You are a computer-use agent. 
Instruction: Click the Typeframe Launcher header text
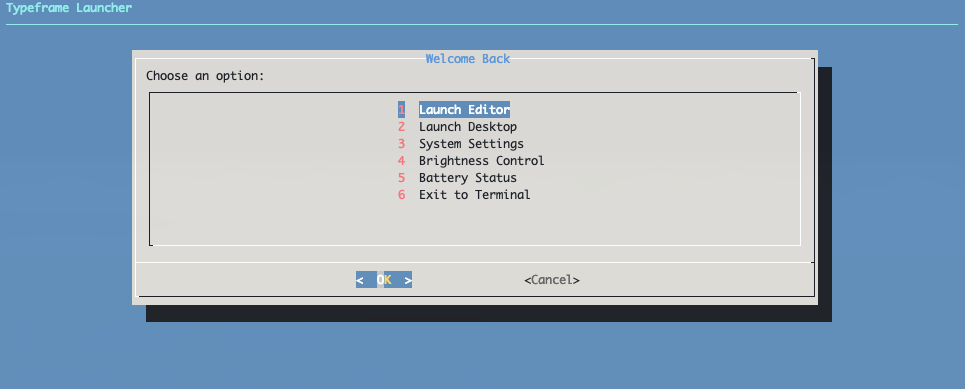(x=69, y=8)
